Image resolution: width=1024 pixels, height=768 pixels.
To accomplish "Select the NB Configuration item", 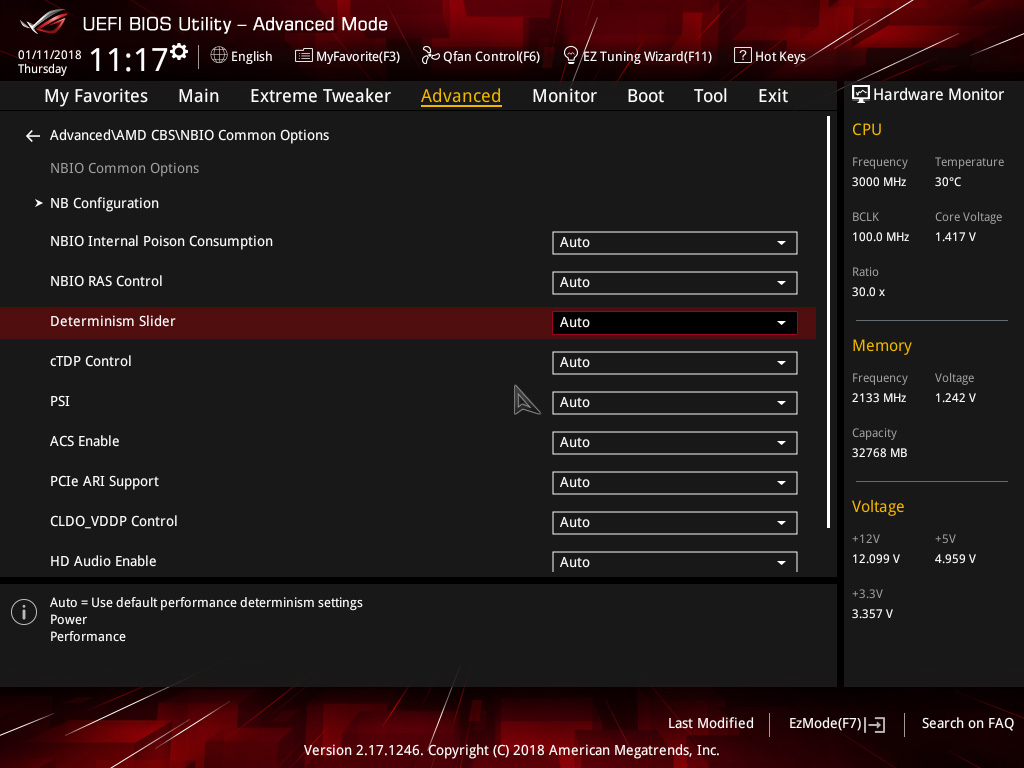I will pos(104,204).
